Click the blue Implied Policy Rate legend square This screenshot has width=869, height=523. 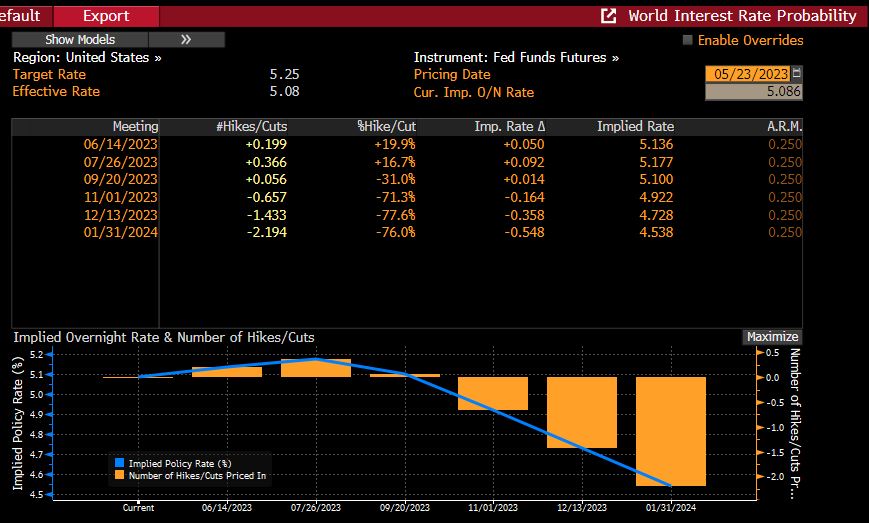point(120,463)
